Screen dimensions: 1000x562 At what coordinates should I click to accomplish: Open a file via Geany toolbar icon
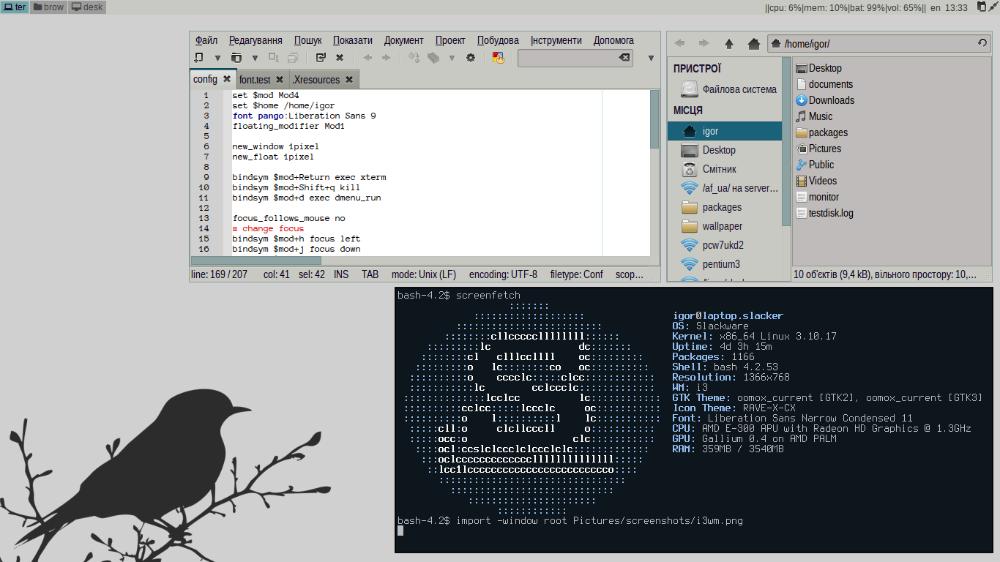[236, 58]
